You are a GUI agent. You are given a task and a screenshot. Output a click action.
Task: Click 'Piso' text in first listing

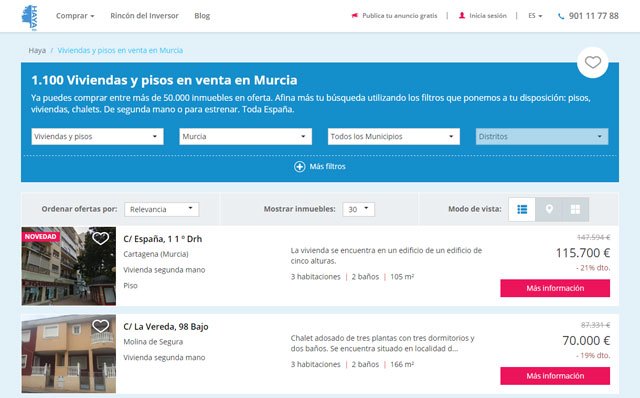(x=131, y=286)
